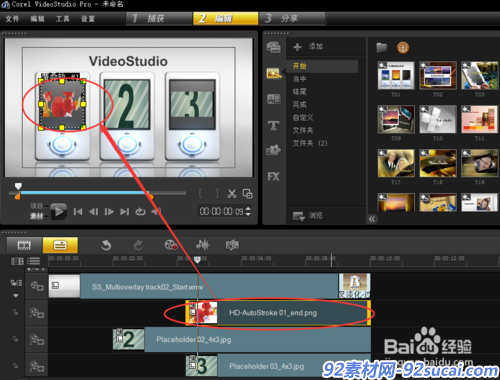Click the undo arrow in timeline toolbar
Viewport: 500px width, 380px height.
tap(106, 245)
